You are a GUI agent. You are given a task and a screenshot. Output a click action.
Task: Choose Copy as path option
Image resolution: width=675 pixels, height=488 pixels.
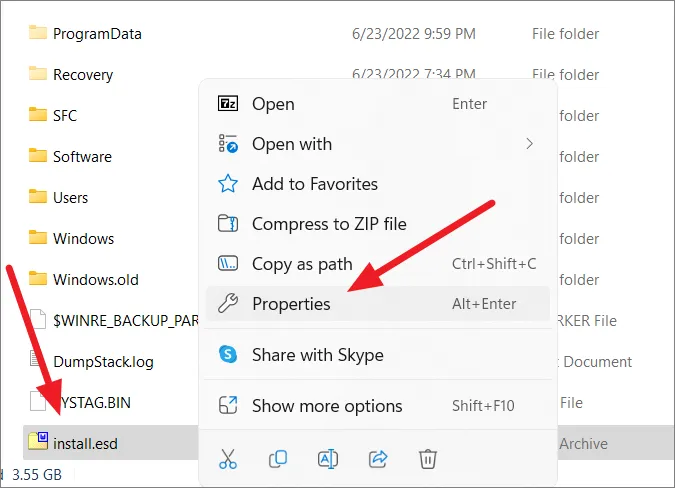point(302,264)
